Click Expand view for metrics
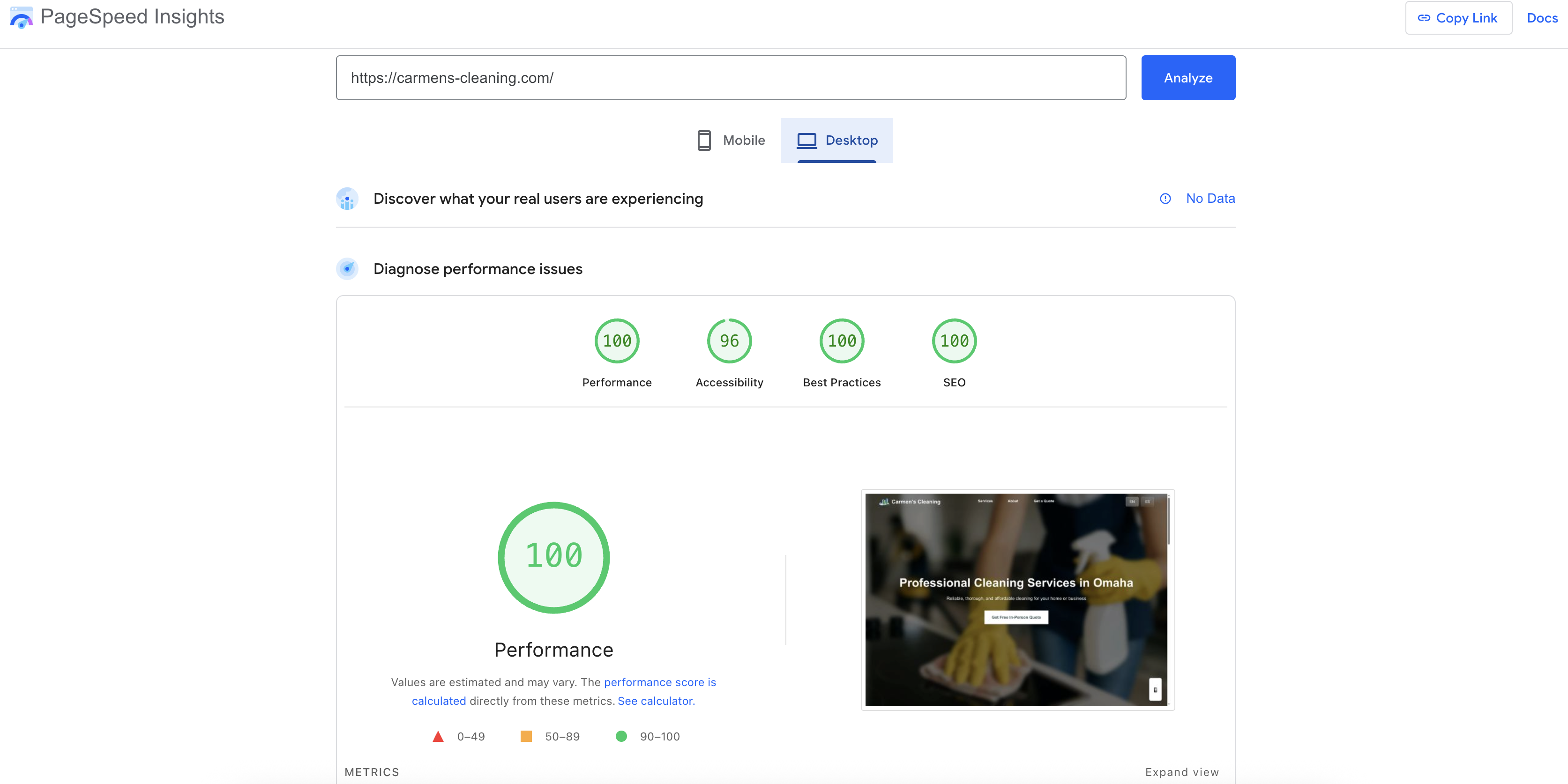Image resolution: width=1568 pixels, height=784 pixels. 1181,772
